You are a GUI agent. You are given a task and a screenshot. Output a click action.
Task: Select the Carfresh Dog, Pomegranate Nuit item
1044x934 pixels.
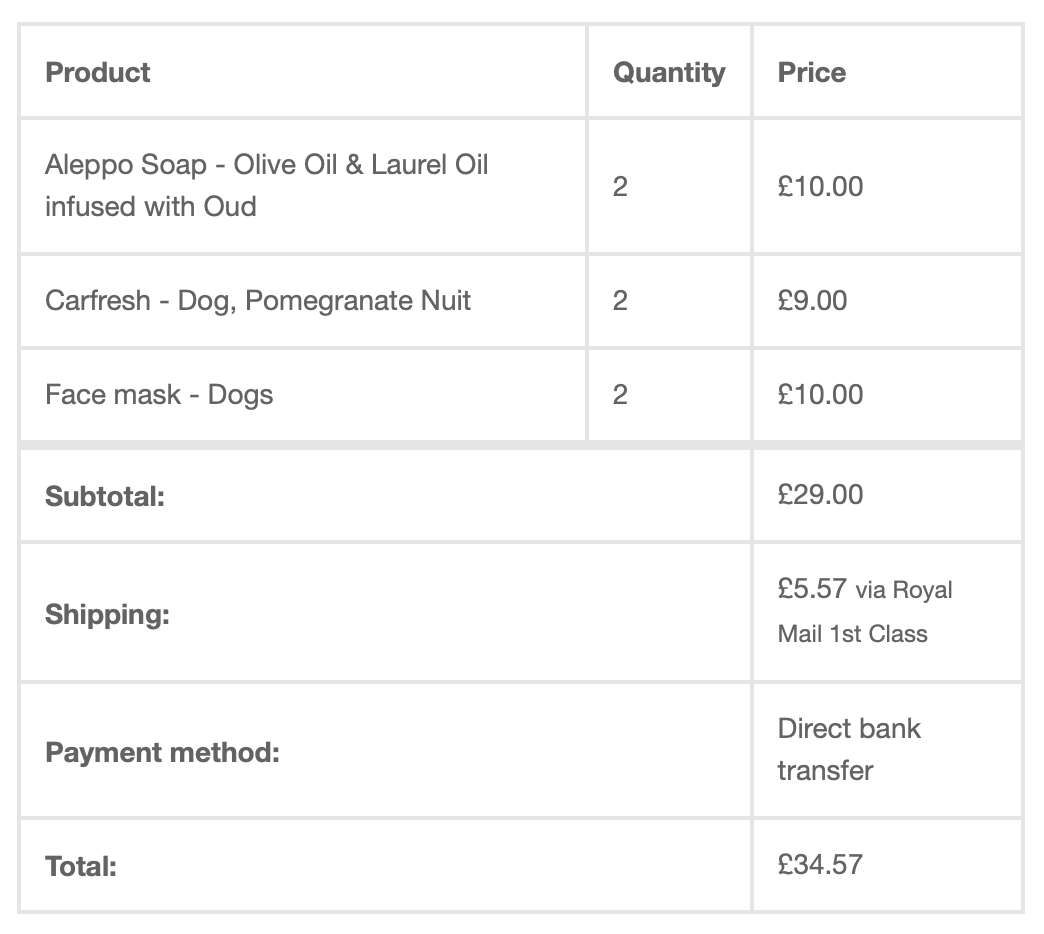[258, 300]
